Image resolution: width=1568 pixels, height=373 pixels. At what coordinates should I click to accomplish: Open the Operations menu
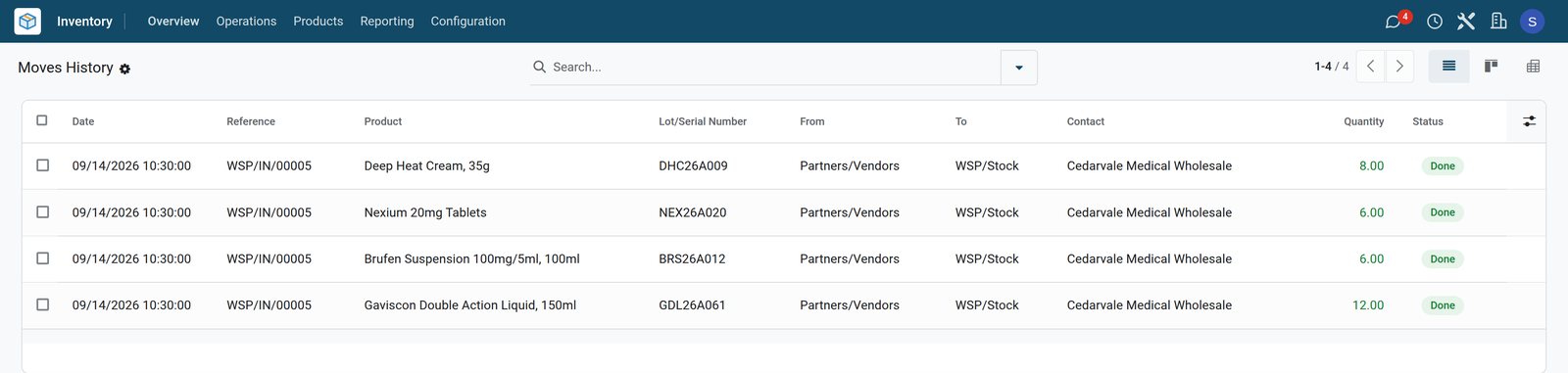[x=246, y=21]
